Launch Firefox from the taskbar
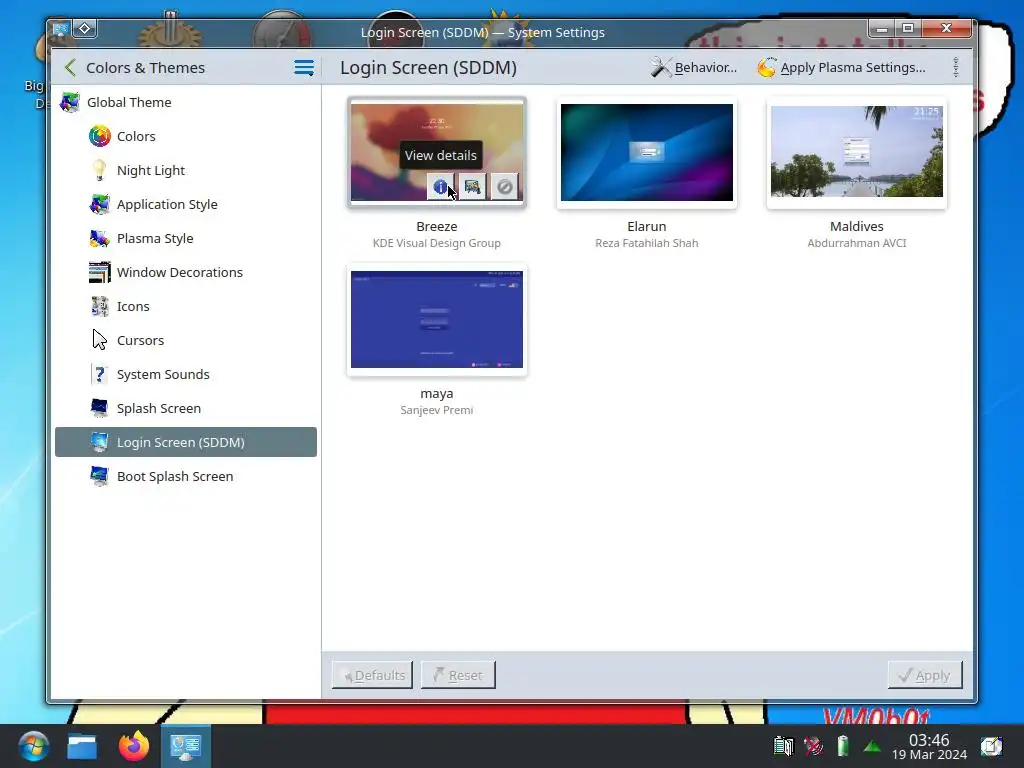This screenshot has height=768, width=1024. (x=134, y=746)
